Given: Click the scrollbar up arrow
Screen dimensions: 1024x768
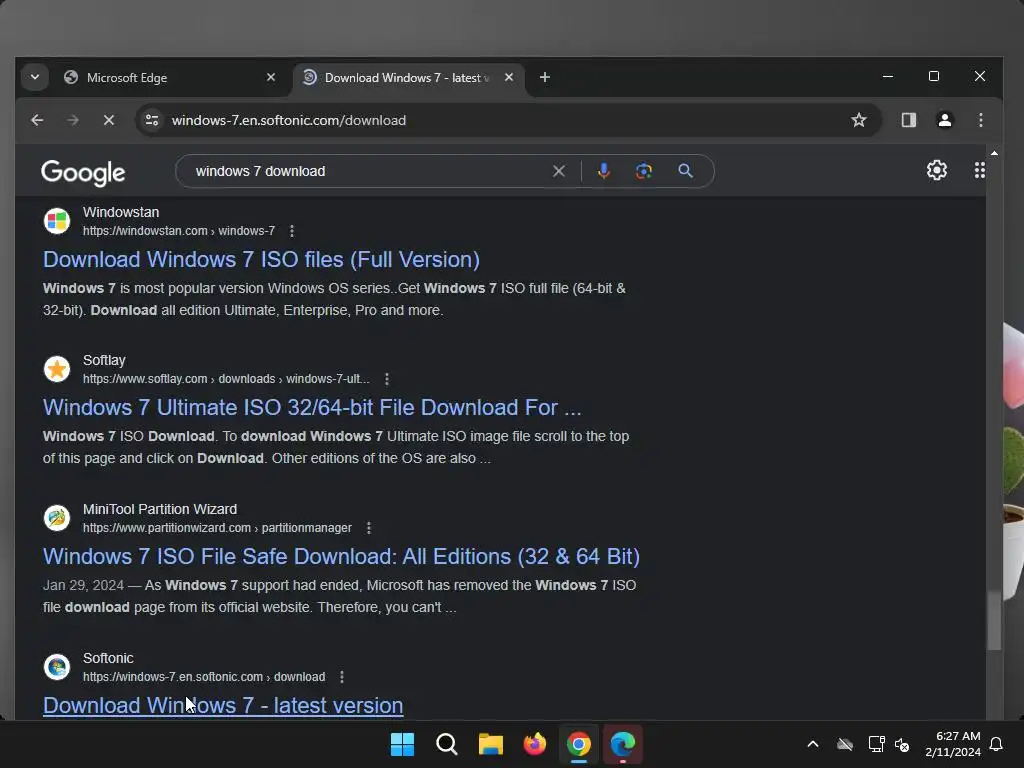Looking at the screenshot, I should click(994, 153).
